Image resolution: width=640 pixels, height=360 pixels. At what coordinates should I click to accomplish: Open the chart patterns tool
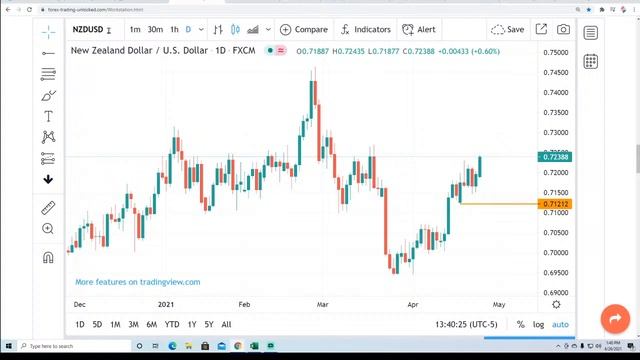pyautogui.click(x=48, y=137)
